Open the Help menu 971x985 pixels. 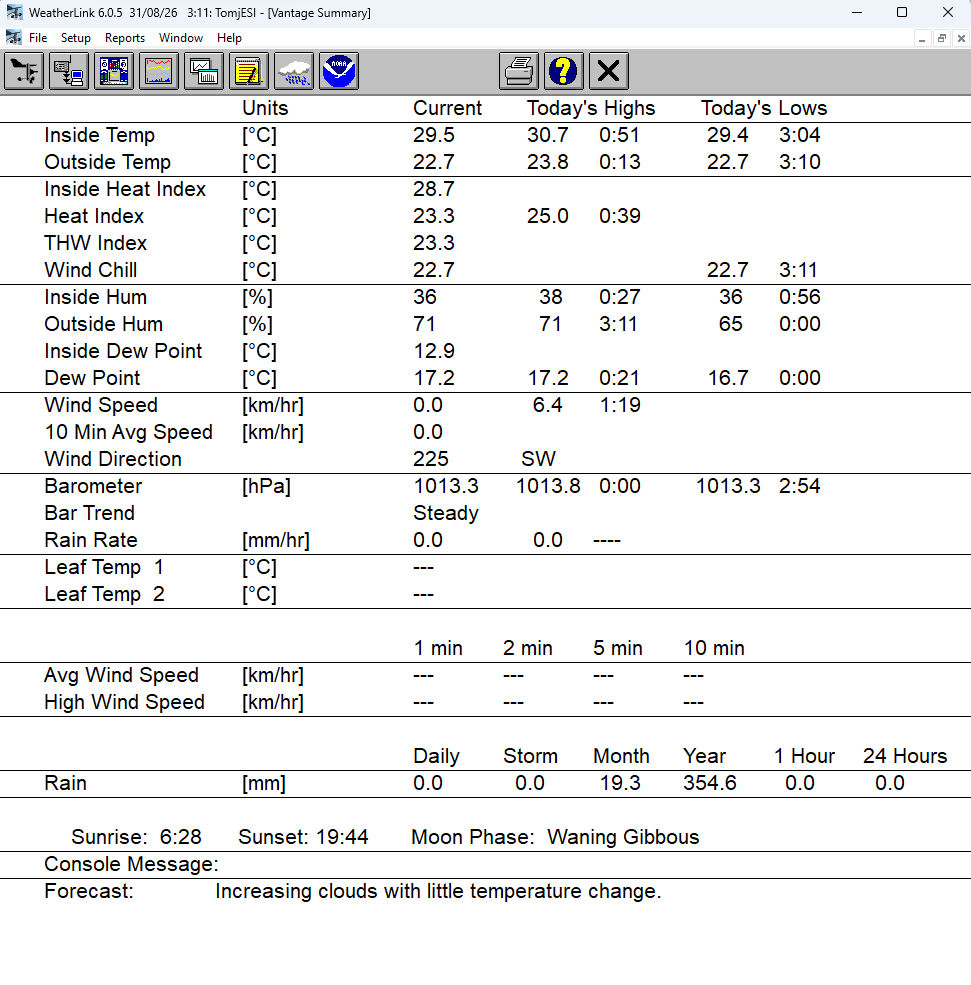coord(229,38)
